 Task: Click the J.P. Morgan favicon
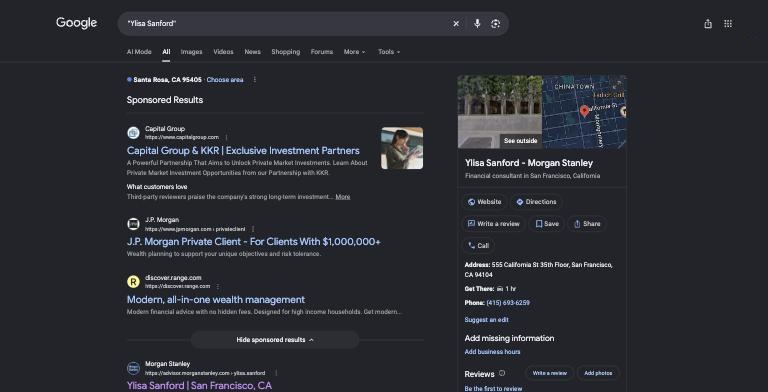point(133,224)
